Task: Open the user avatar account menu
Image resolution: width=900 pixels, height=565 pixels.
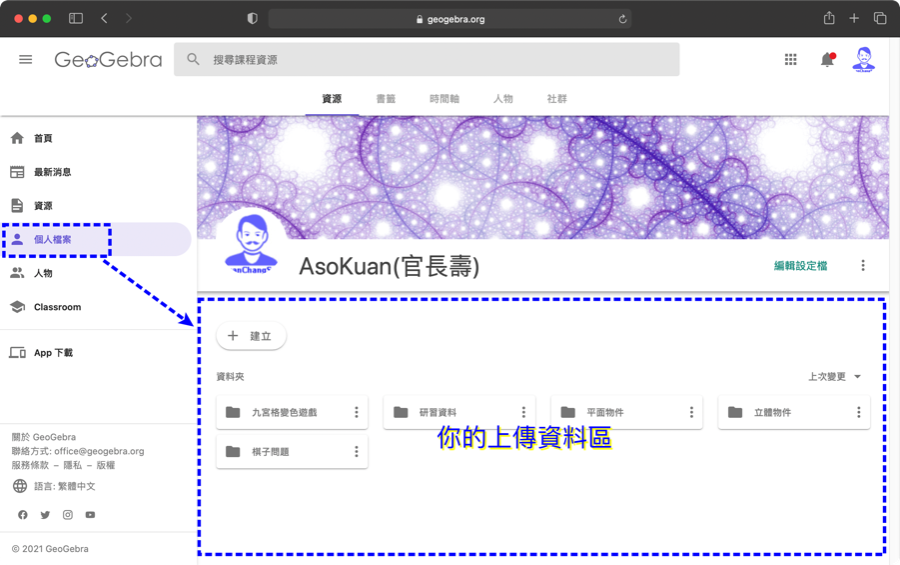Action: pyautogui.click(x=864, y=59)
